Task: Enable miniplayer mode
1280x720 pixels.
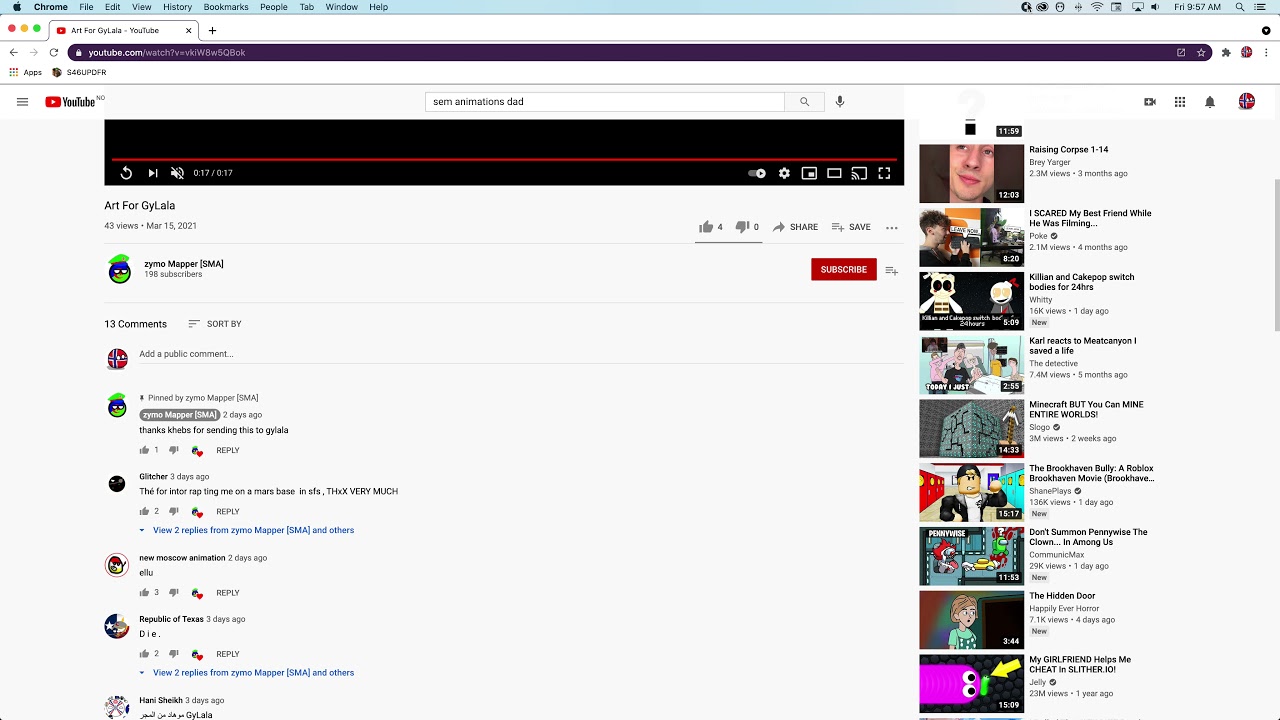Action: (x=809, y=173)
